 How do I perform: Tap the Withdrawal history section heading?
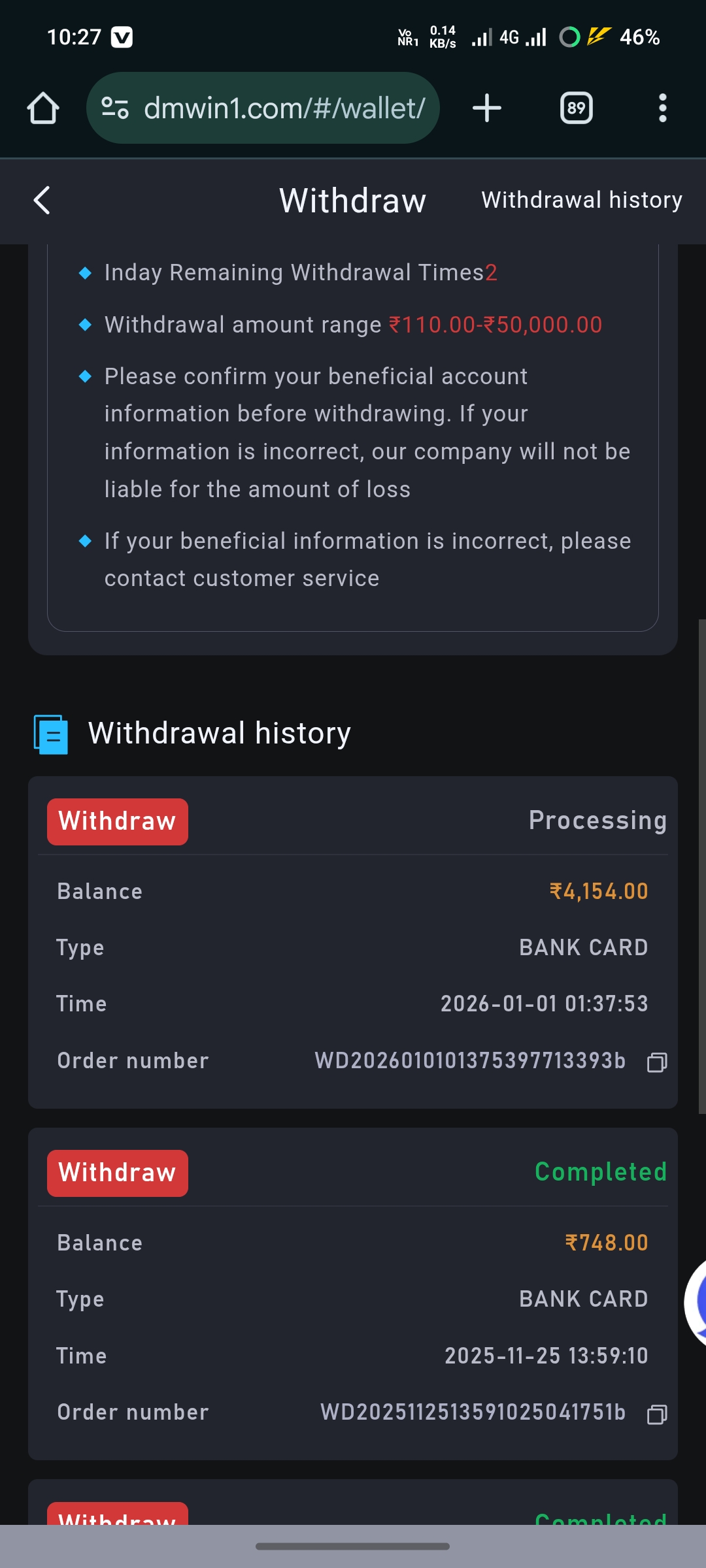[x=220, y=733]
